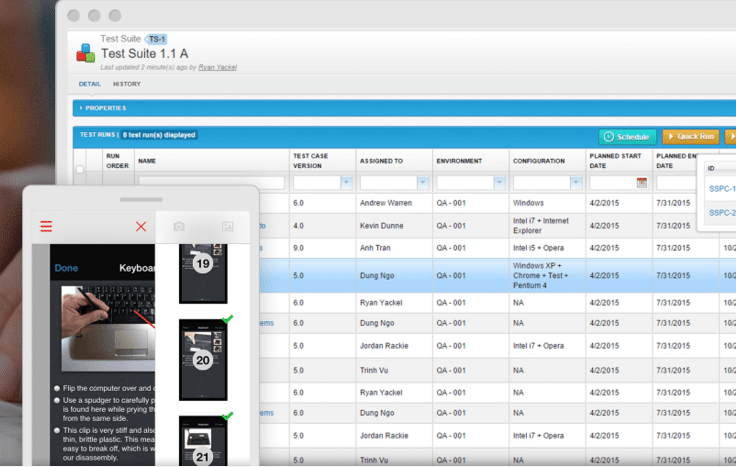Select step 20 thumbnail
Image resolution: width=736 pixels, height=467 pixels.
click(203, 360)
